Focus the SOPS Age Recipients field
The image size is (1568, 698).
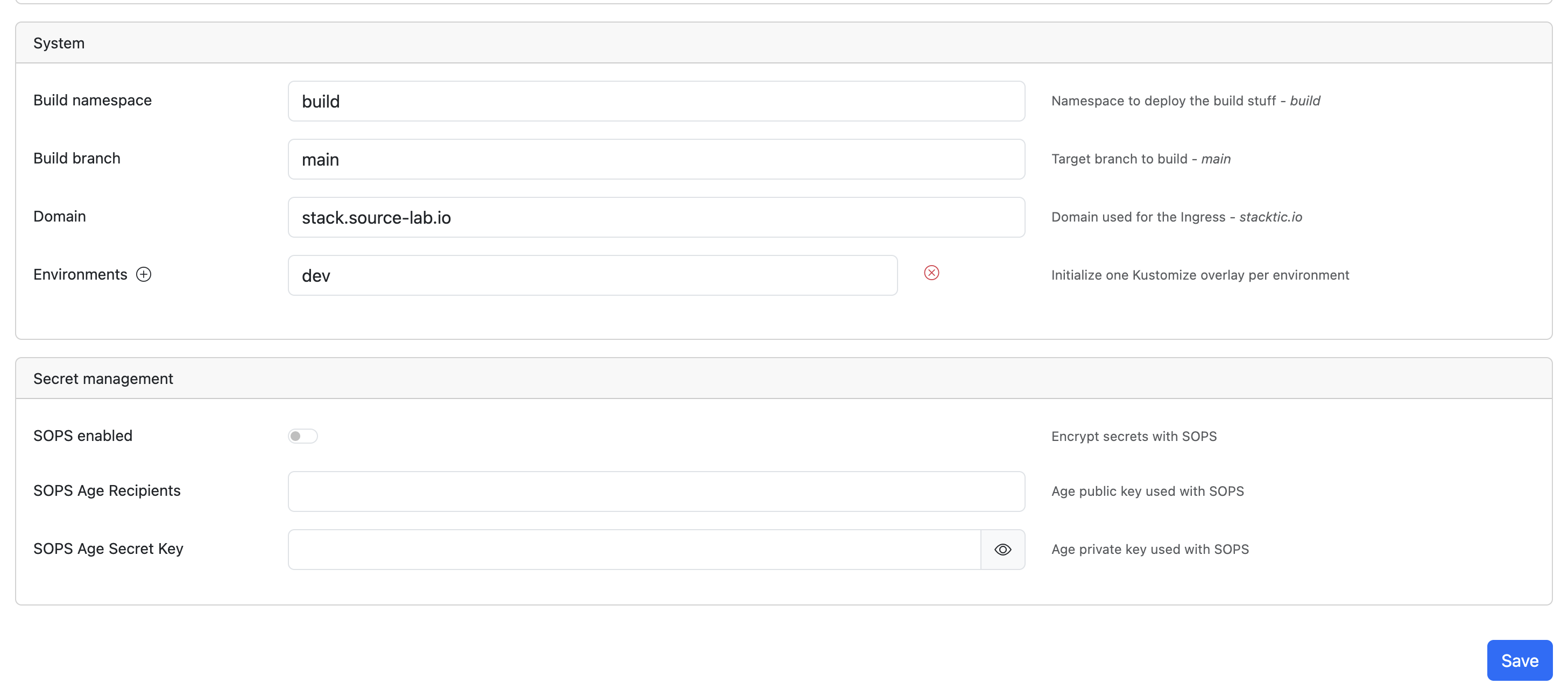(655, 491)
